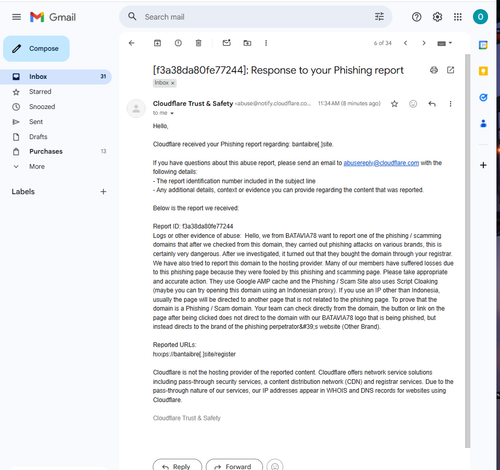Open Google Tasks side panel
This screenshot has height=470, width=500.
coord(483,97)
